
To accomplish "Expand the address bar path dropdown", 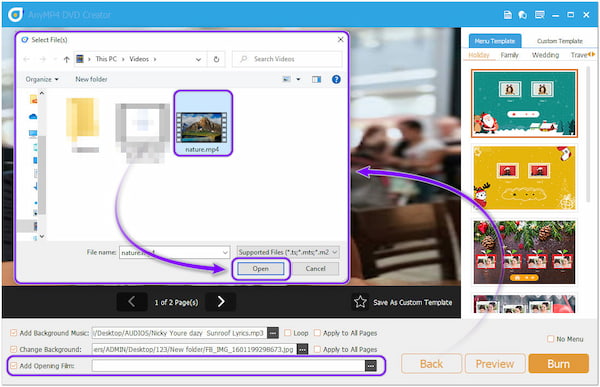I will [x=198, y=59].
